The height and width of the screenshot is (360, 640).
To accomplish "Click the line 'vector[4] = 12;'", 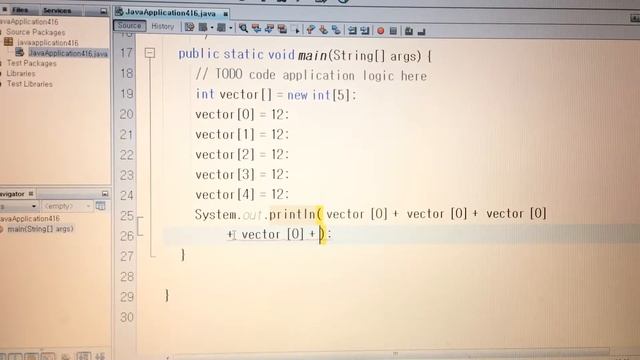I will [x=242, y=194].
